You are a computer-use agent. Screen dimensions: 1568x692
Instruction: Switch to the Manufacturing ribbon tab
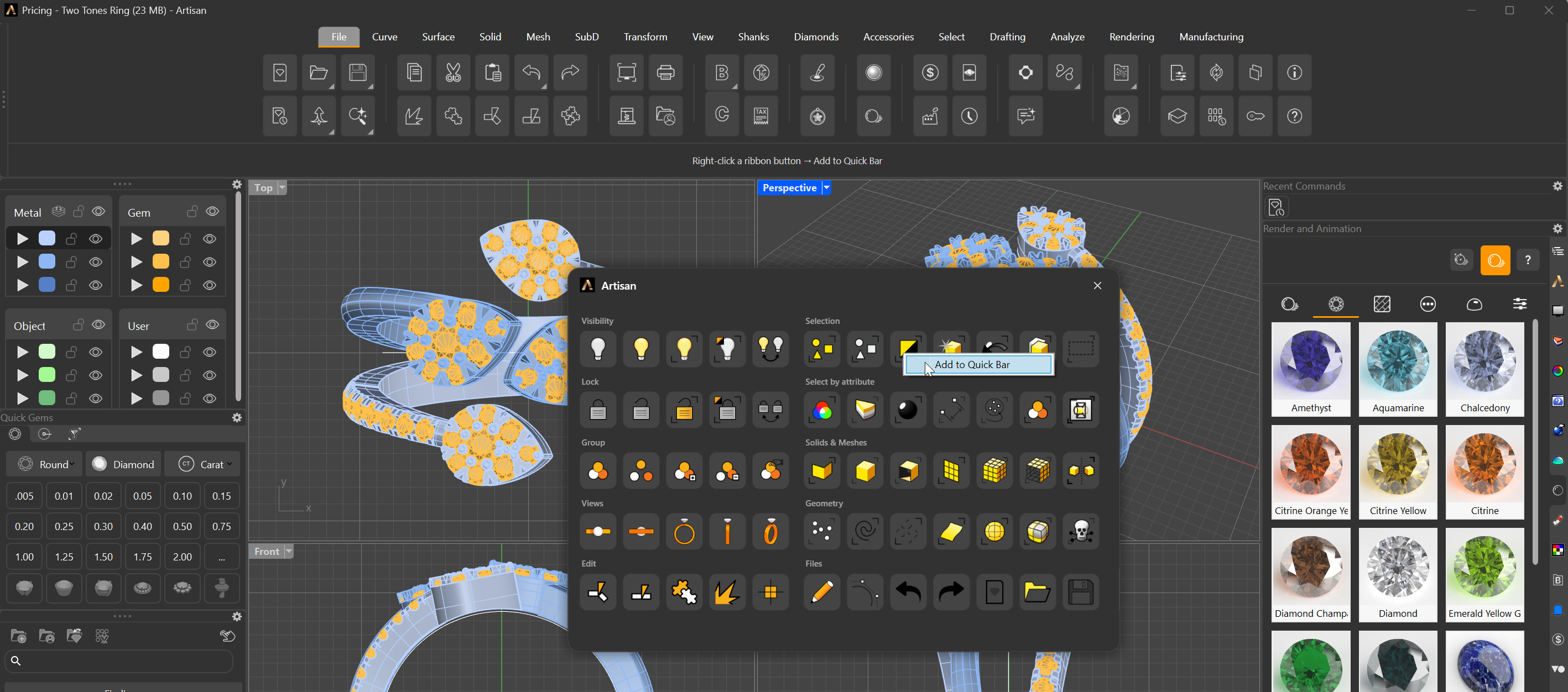[x=1211, y=37]
